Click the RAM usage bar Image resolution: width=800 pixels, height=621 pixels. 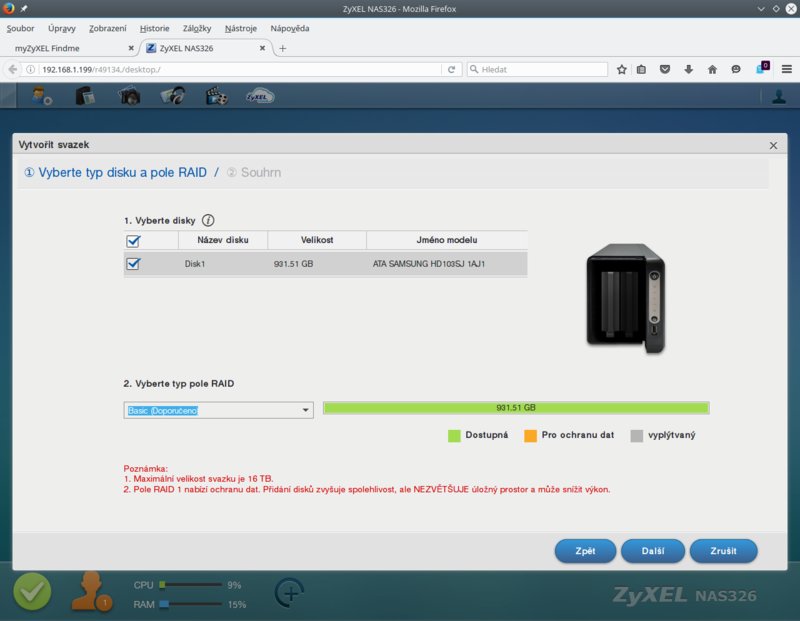click(x=190, y=604)
